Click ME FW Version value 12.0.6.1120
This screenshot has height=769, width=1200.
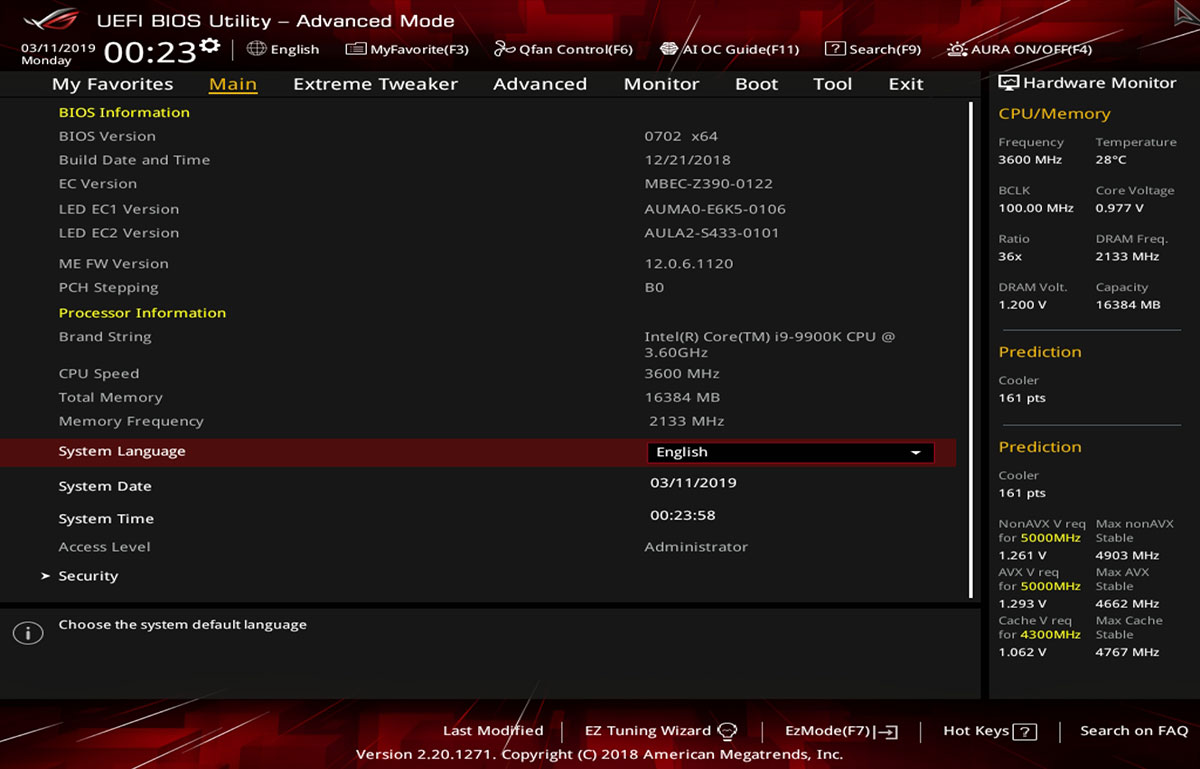[689, 264]
